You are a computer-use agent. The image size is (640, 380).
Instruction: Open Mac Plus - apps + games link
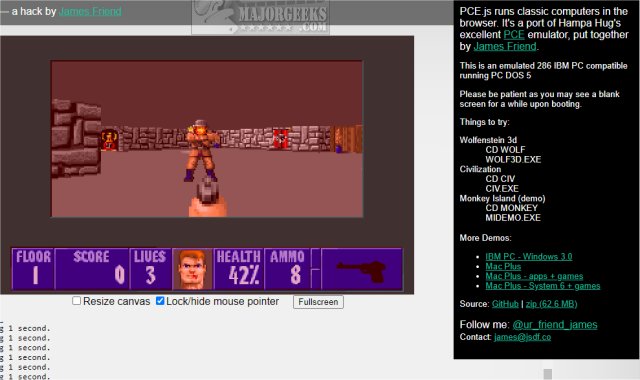coord(534,276)
